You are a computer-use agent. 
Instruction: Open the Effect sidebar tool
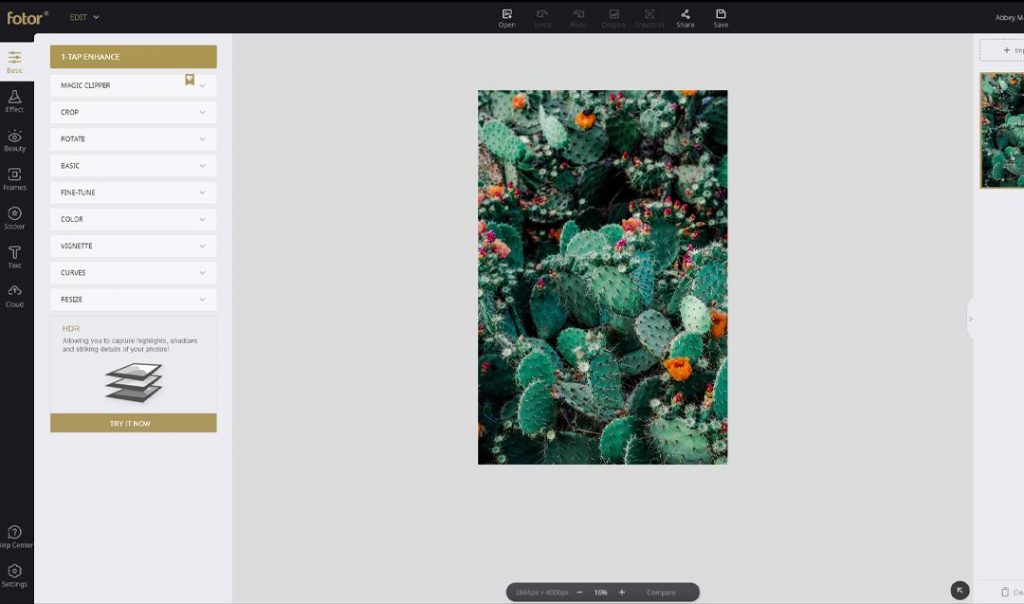(14, 101)
